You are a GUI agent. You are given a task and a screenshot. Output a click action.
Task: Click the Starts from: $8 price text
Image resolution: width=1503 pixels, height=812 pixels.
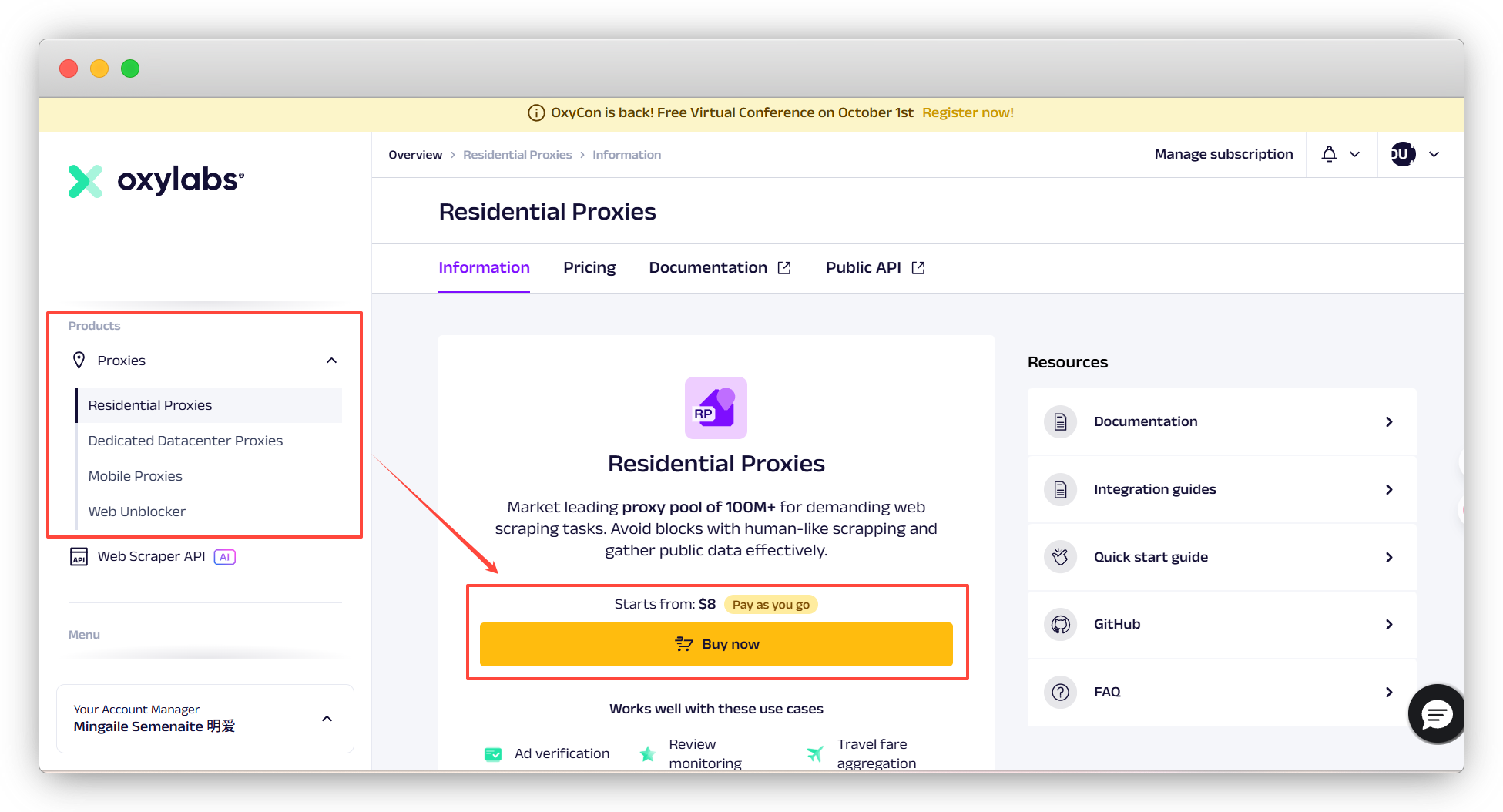(x=665, y=605)
